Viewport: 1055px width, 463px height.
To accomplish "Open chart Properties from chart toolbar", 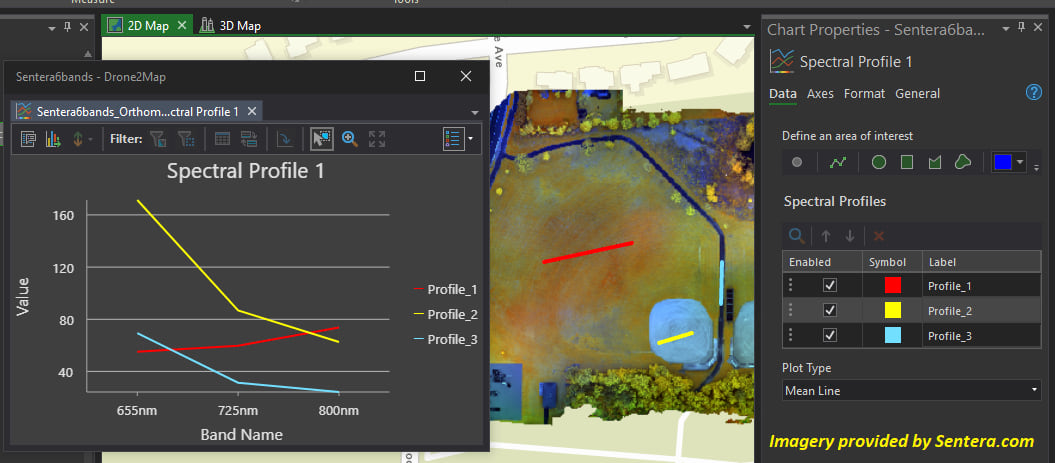I will tap(28, 139).
